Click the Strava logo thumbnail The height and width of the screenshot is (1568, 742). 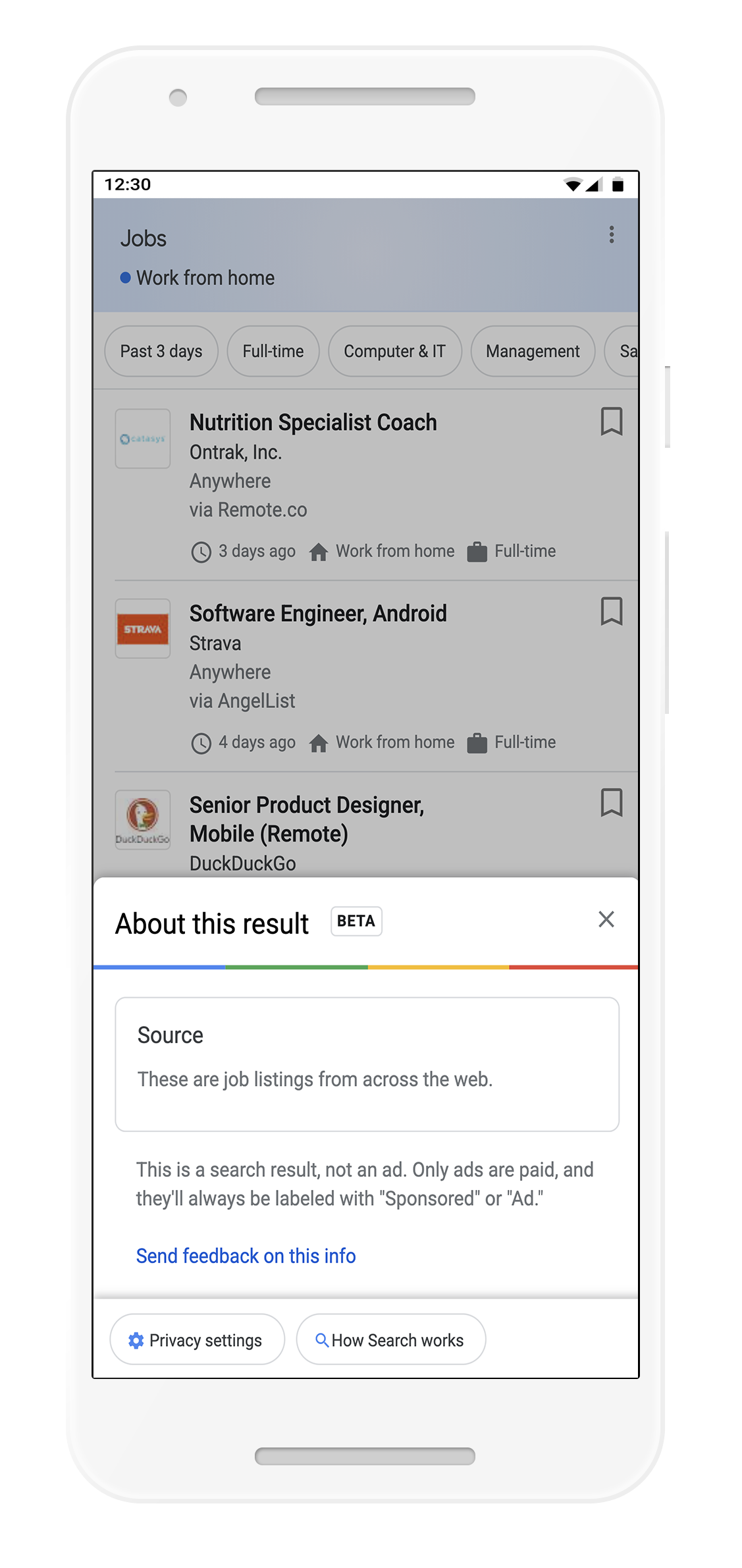click(x=143, y=629)
